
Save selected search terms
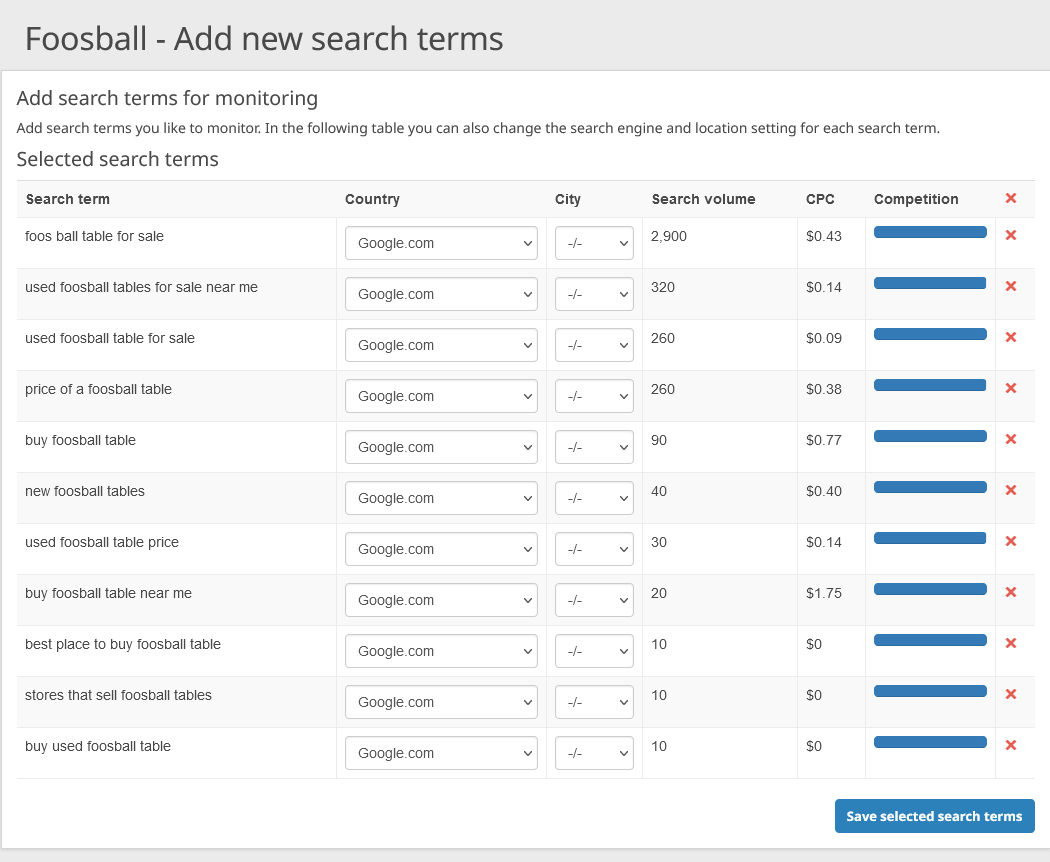[934, 816]
